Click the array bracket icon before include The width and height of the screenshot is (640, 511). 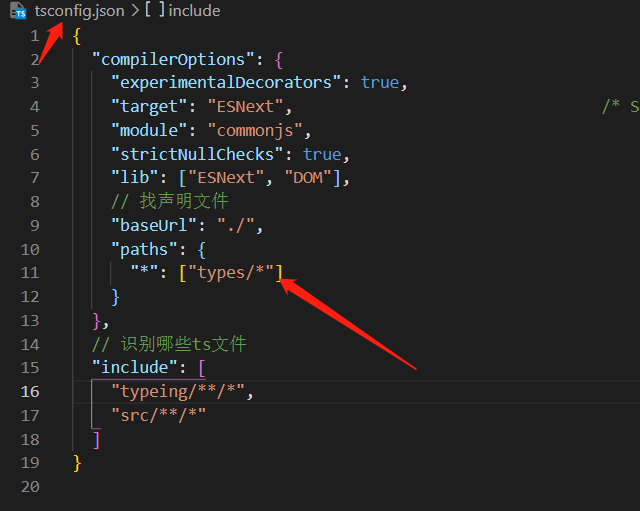click(x=155, y=10)
